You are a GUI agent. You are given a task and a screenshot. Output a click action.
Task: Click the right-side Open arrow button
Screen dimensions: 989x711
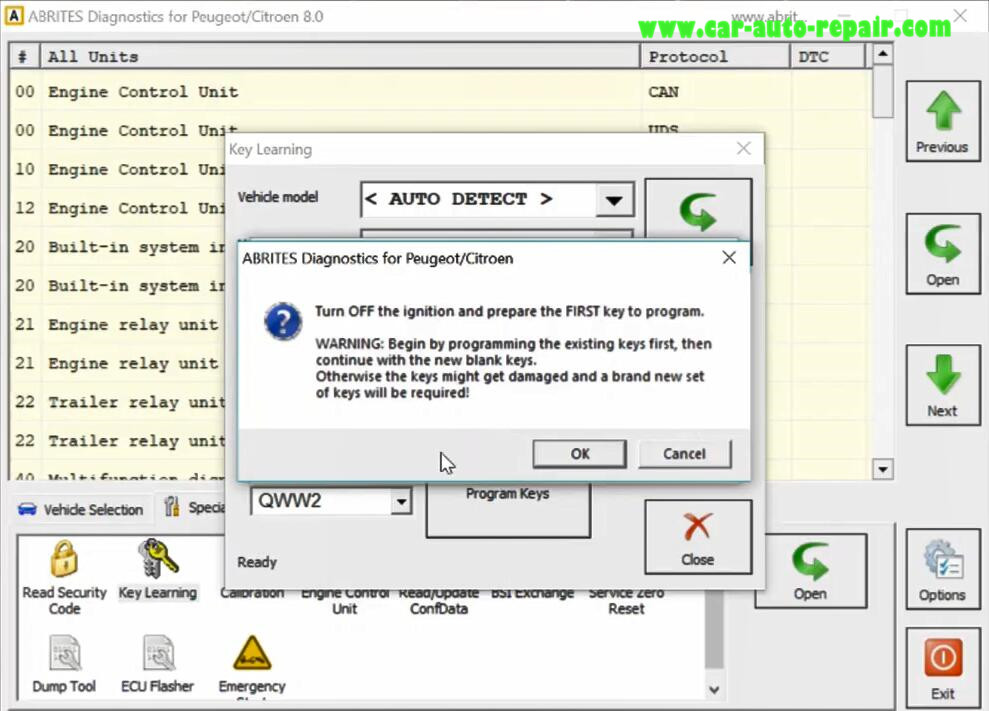(942, 254)
